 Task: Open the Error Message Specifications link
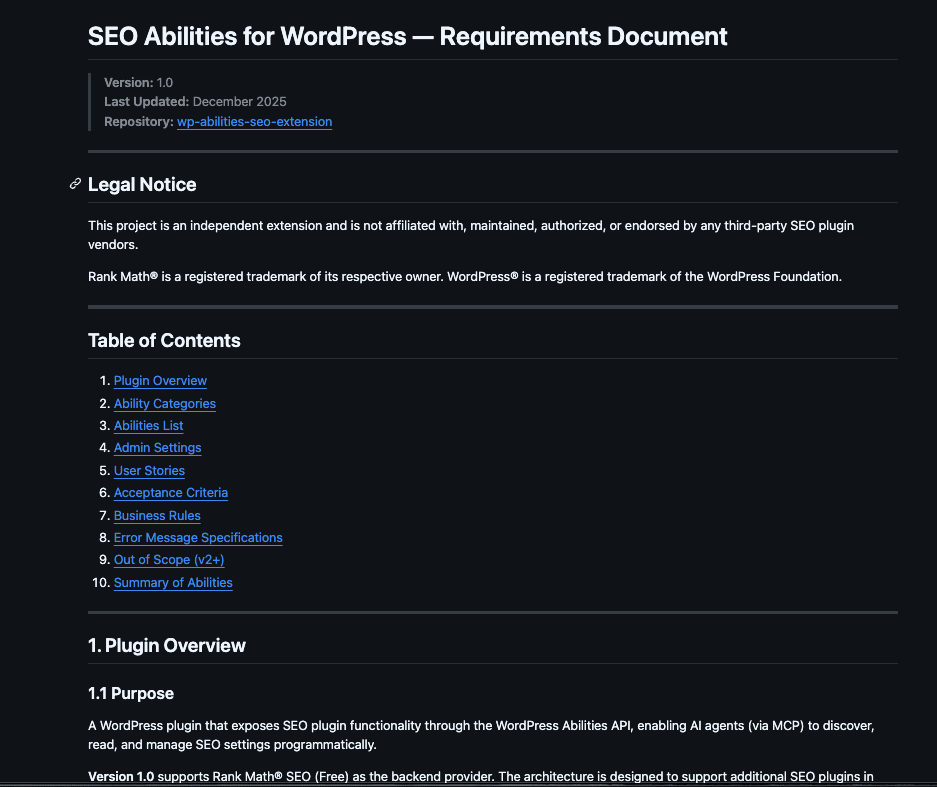198,537
